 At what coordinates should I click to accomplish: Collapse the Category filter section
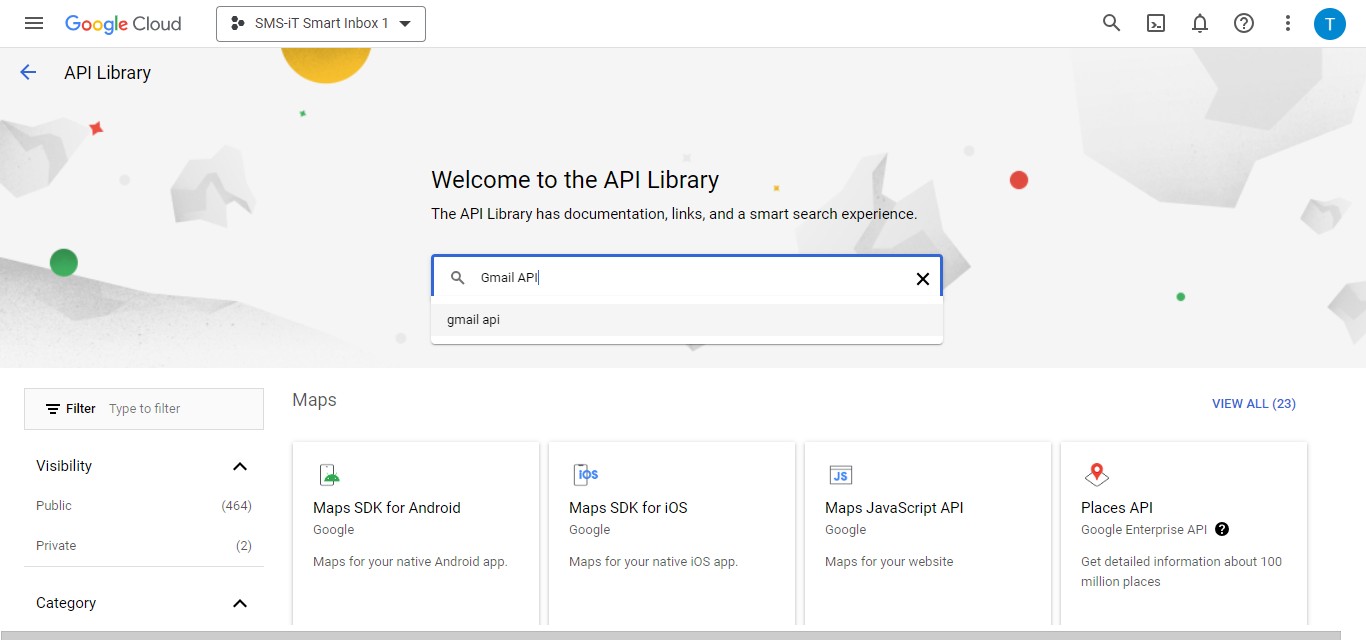239,603
